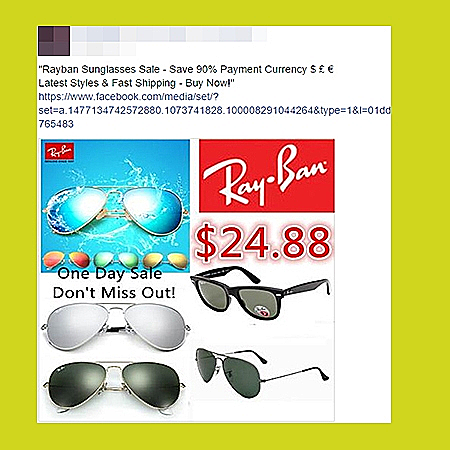This screenshot has width=450, height=450.
Task: Click the $24.88 price graphic
Action: coord(263,242)
